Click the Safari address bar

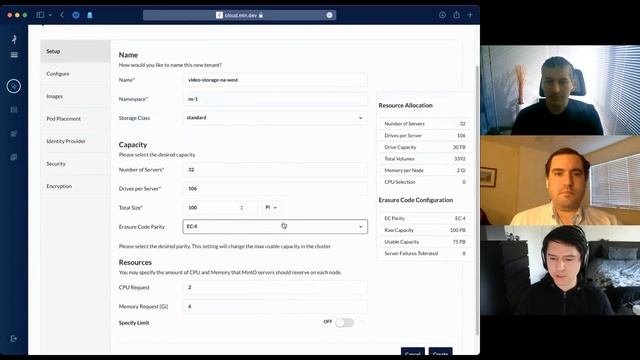click(x=239, y=15)
